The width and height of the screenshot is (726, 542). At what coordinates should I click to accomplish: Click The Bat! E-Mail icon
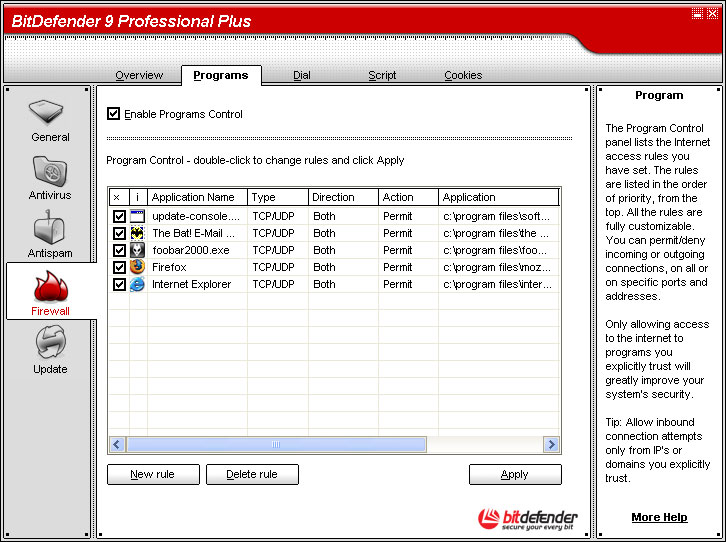pyautogui.click(x=138, y=233)
